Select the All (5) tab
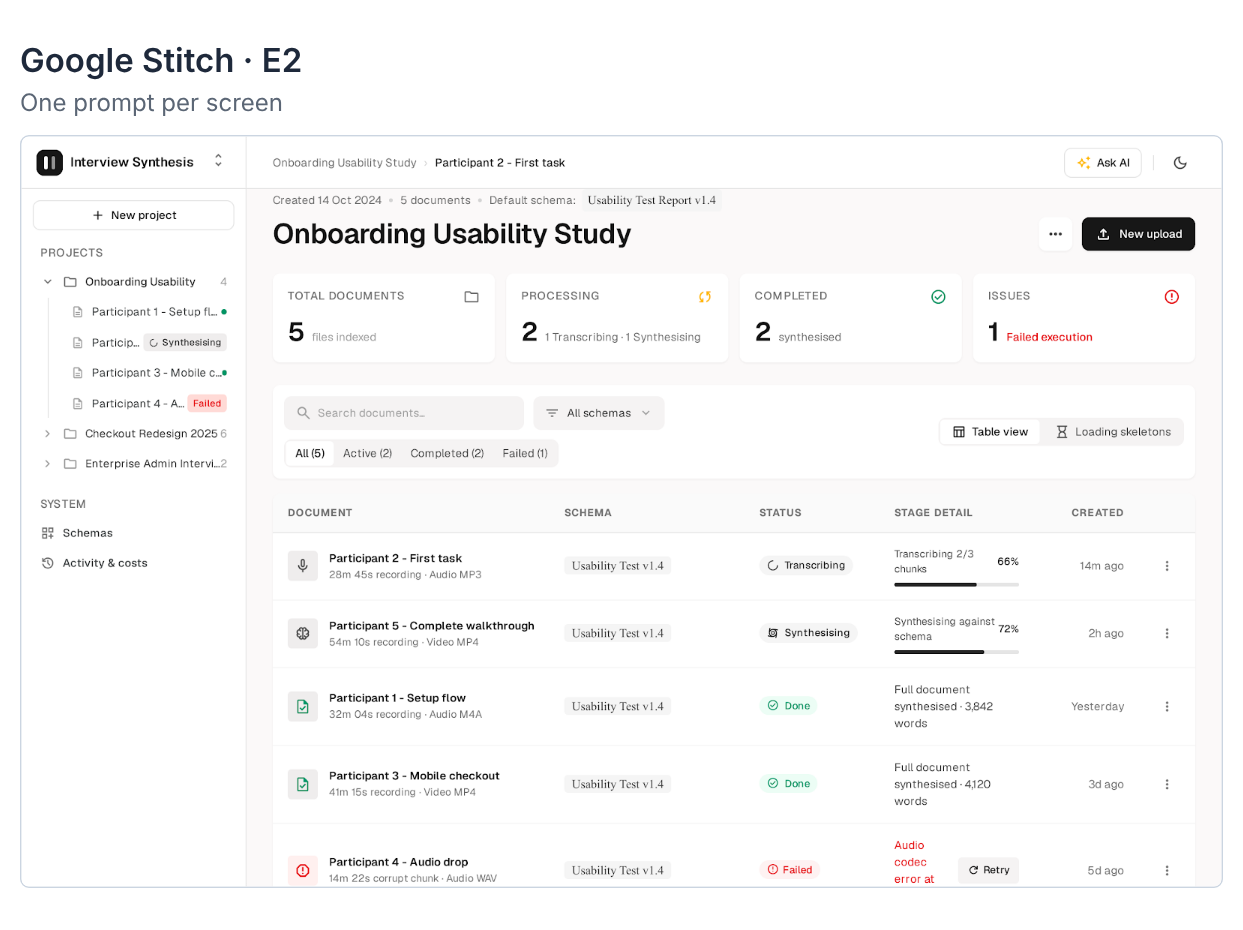 click(310, 453)
